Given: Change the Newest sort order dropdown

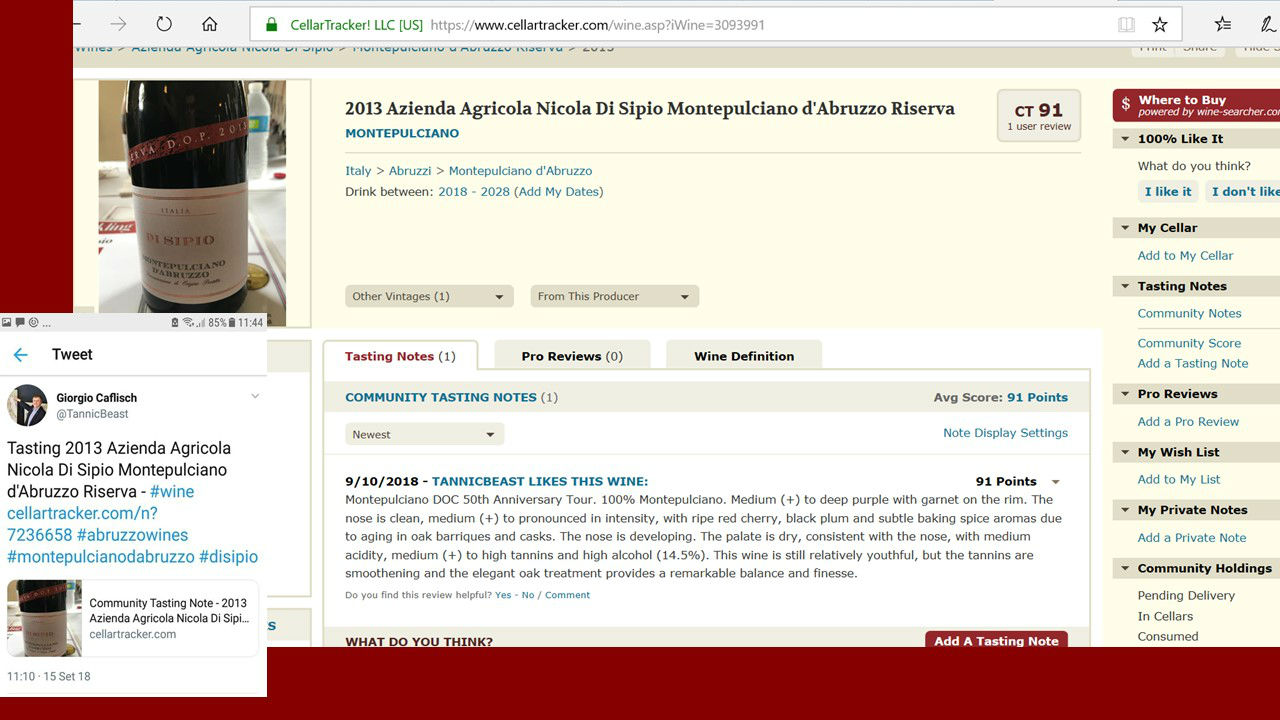Looking at the screenshot, I should pyautogui.click(x=424, y=434).
